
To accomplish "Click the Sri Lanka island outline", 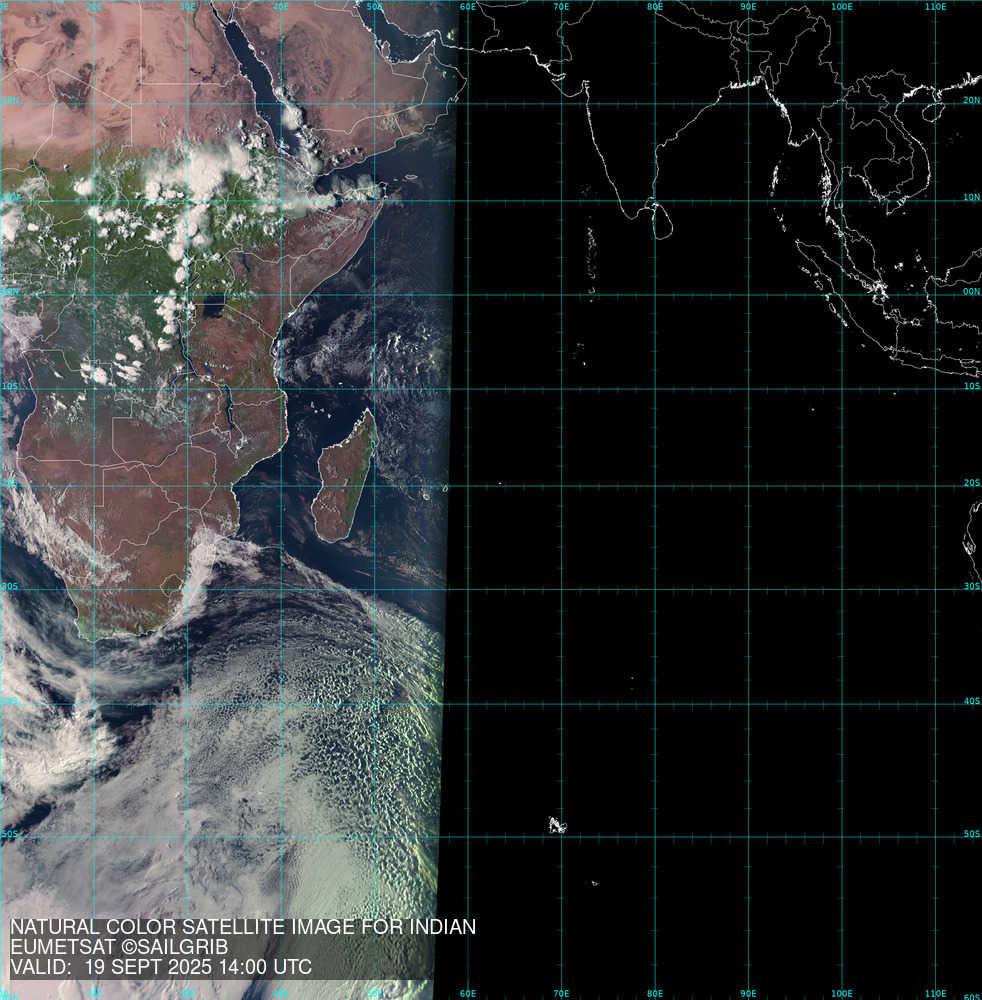I will click(x=659, y=218).
